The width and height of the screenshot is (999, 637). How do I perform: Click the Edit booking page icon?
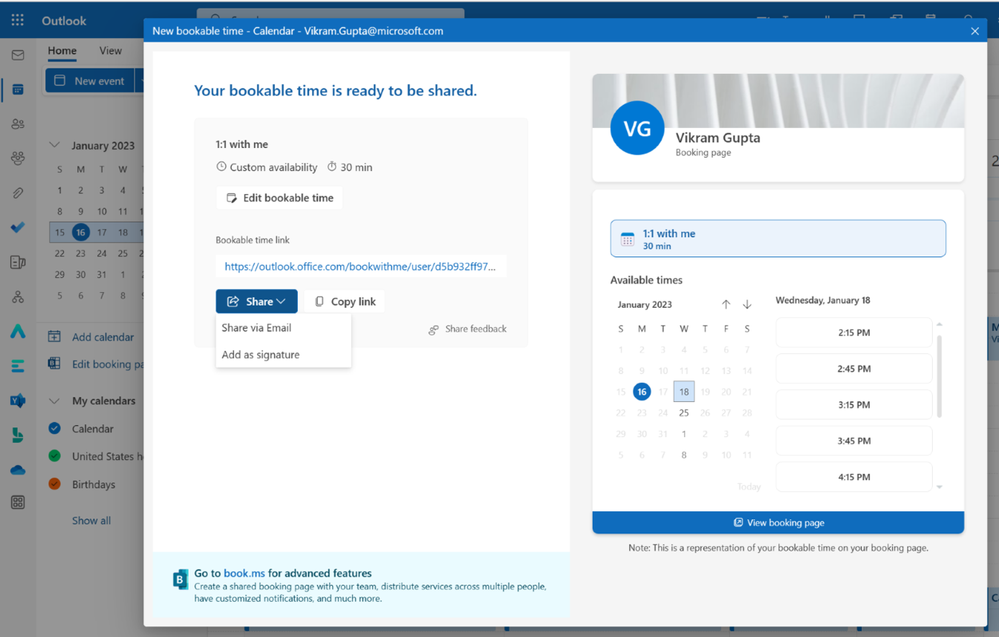coord(55,364)
